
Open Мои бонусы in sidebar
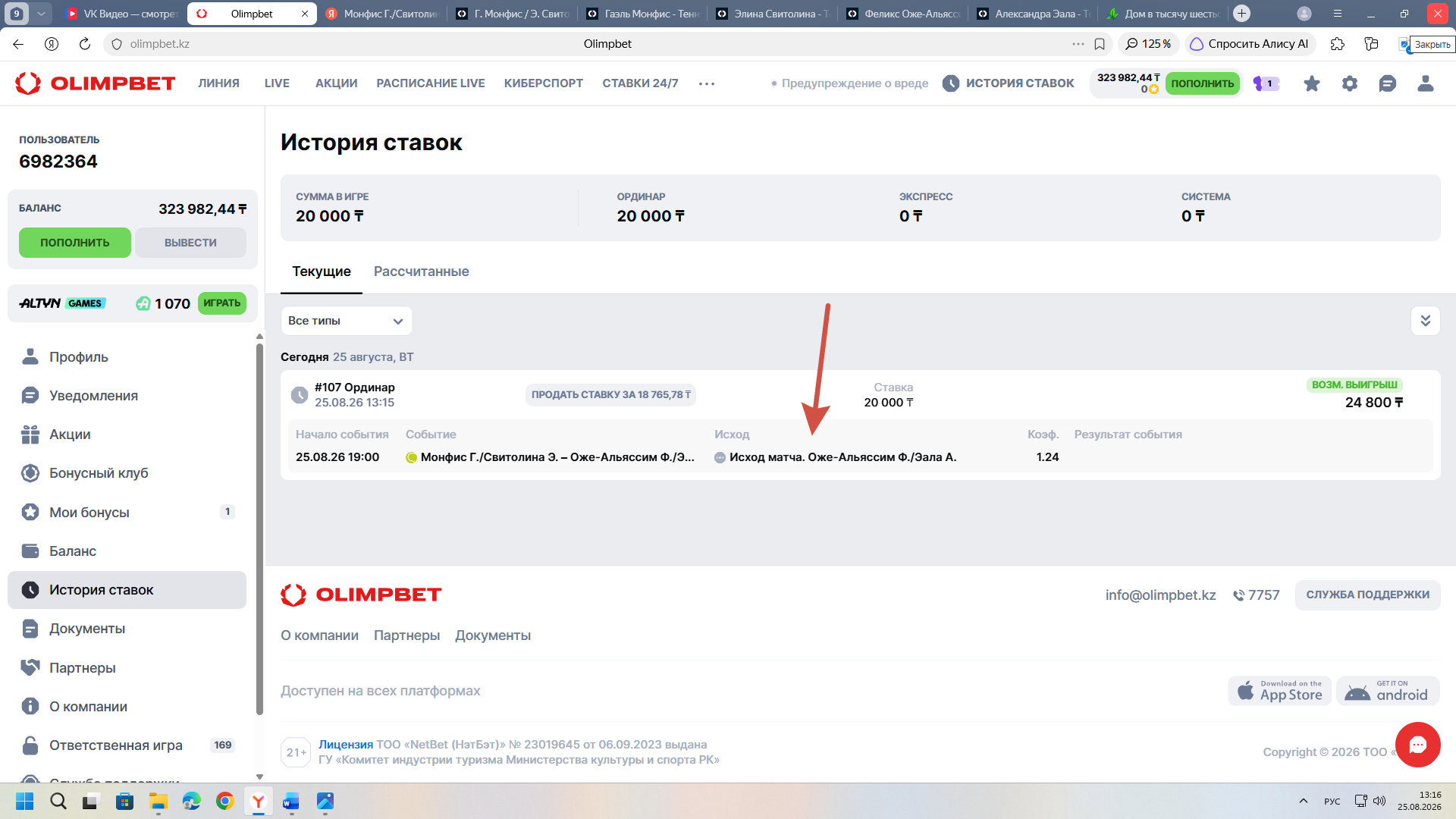[127, 513]
